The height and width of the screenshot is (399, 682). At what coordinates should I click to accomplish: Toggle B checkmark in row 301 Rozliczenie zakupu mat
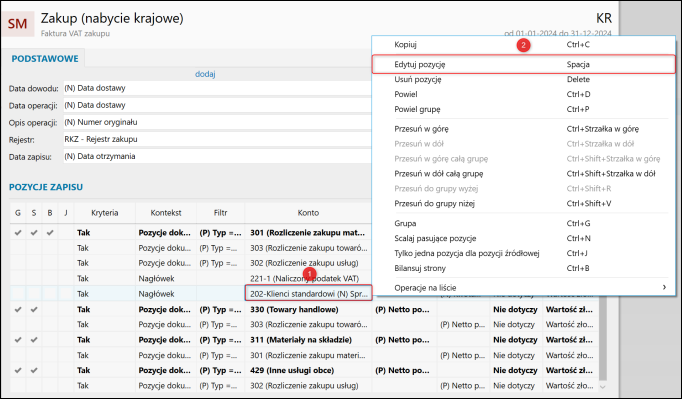pyautogui.click(x=50, y=233)
